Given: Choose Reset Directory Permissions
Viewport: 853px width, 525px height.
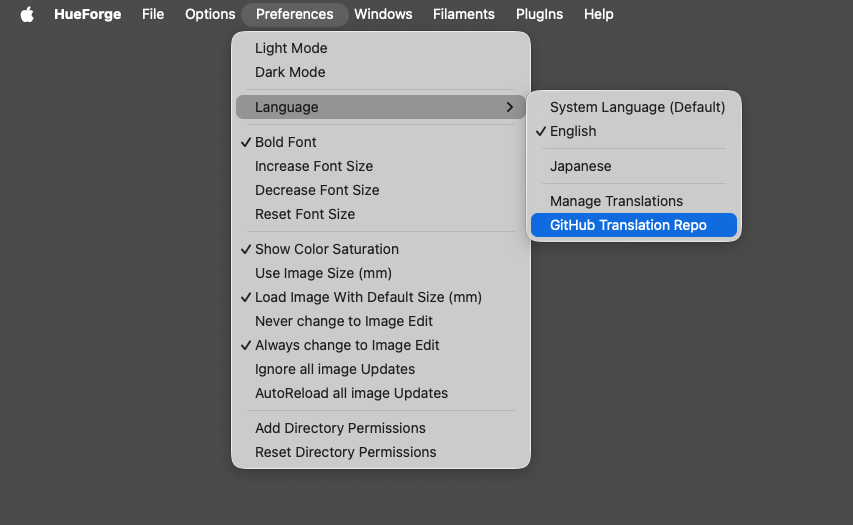Looking at the screenshot, I should 381,452.
